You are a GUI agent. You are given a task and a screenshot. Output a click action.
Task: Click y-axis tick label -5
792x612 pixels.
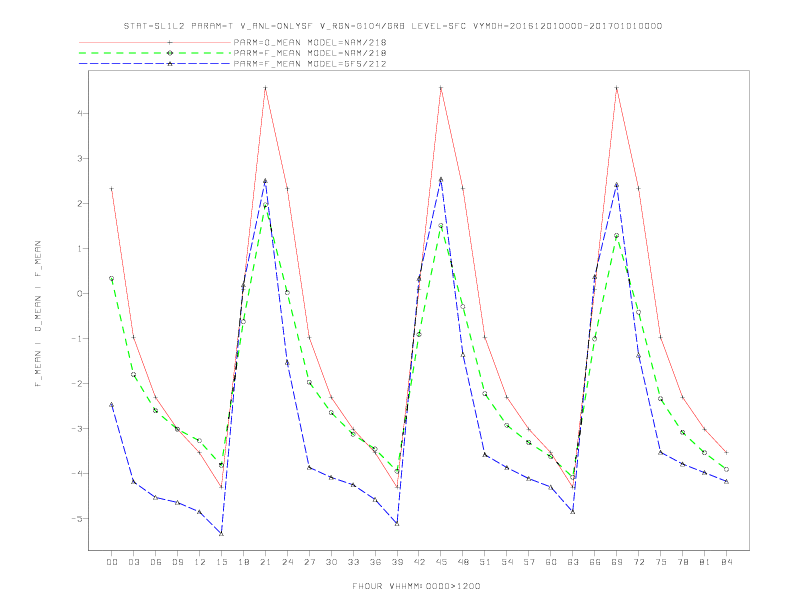(x=77, y=519)
